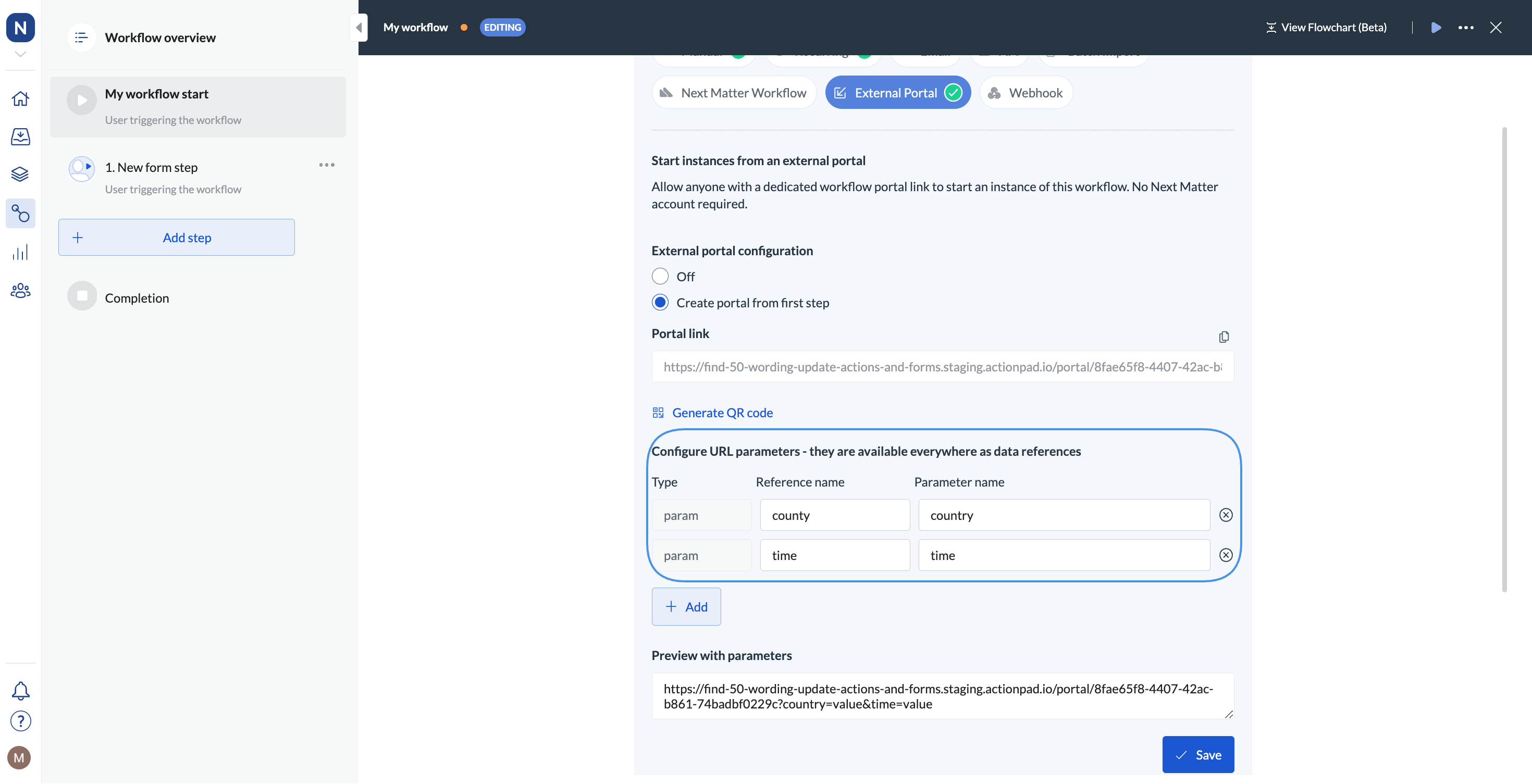Copy the portal link
The width and height of the screenshot is (1532, 784).
[x=1224, y=337]
